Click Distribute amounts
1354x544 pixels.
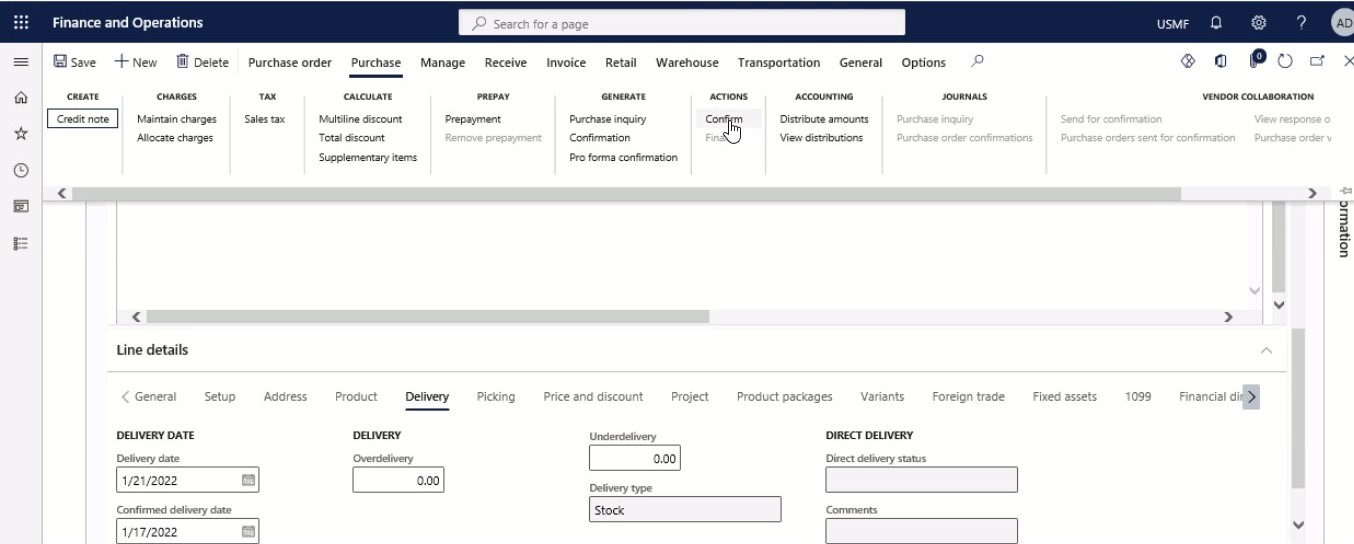tap(824, 119)
